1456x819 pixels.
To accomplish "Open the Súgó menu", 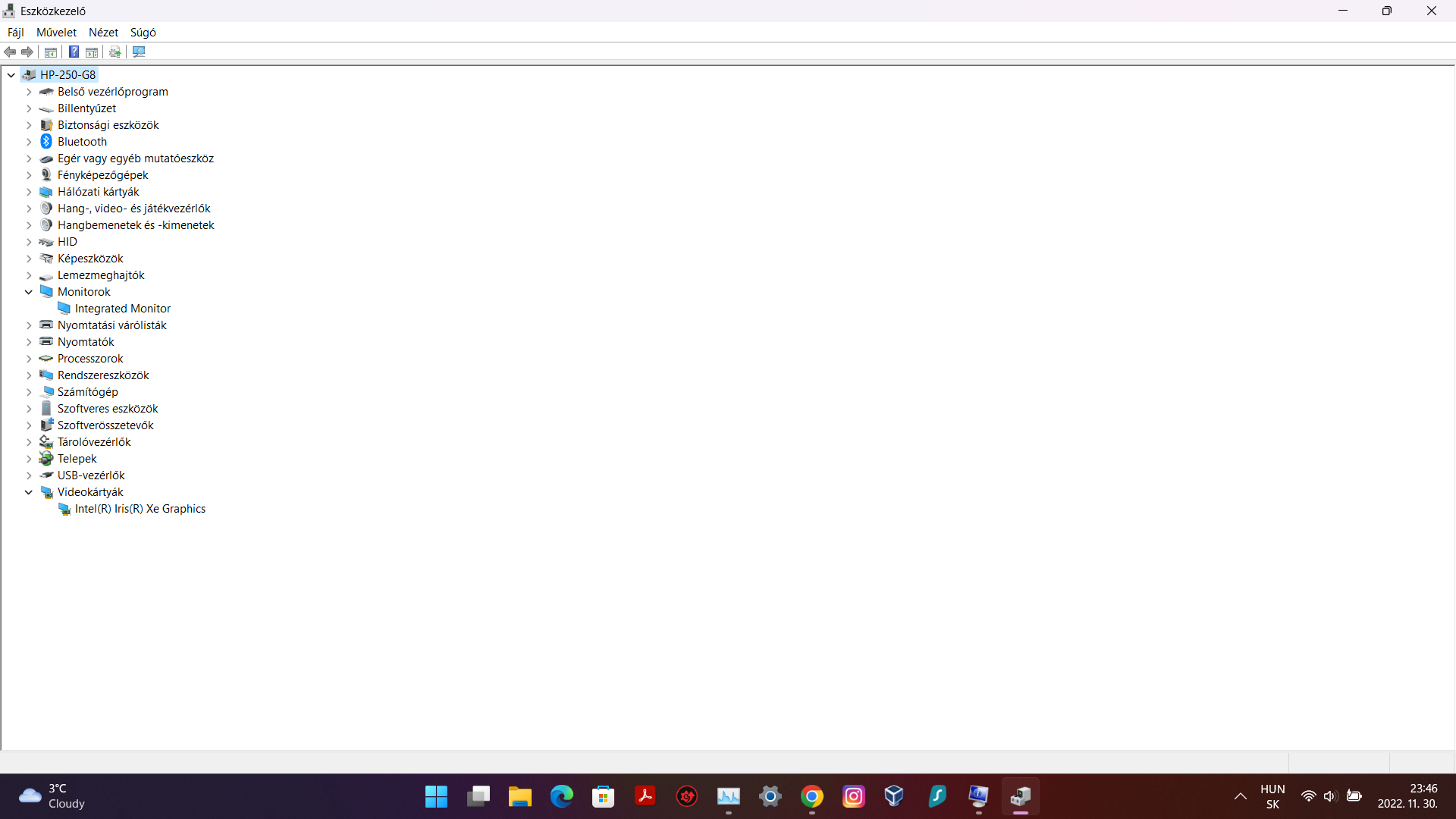I will 143,33.
